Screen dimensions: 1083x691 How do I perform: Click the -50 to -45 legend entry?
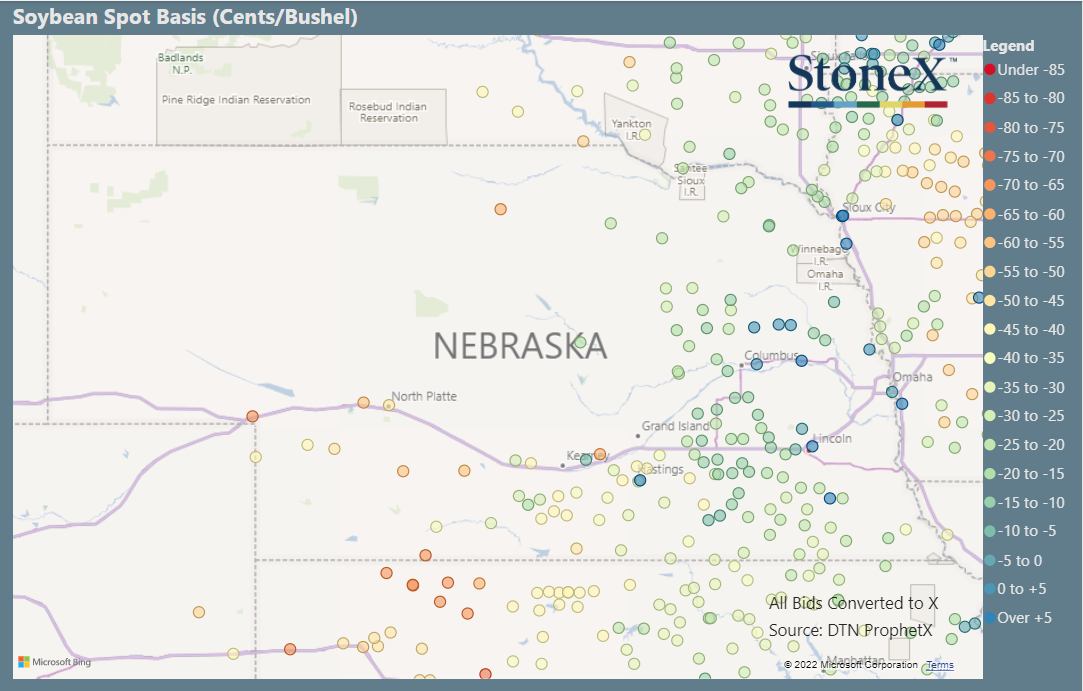1025,301
